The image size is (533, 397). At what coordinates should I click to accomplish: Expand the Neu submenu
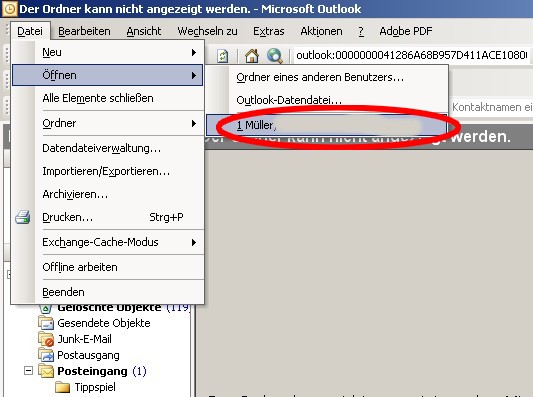tap(108, 52)
